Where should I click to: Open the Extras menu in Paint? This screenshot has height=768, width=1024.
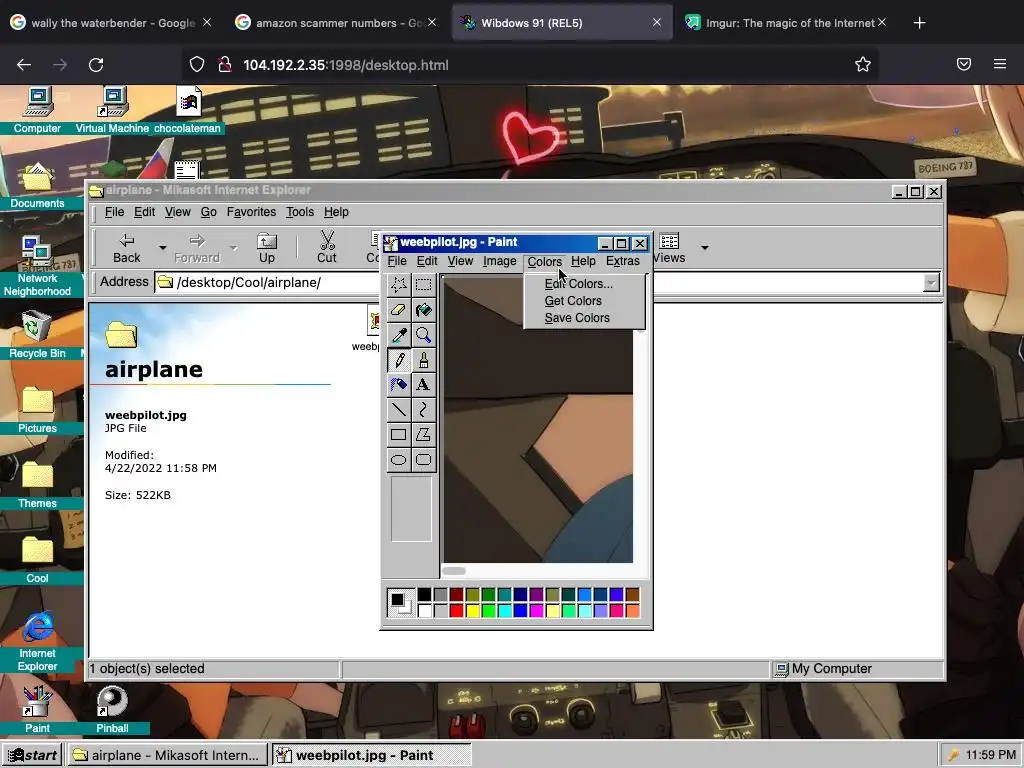coord(622,261)
